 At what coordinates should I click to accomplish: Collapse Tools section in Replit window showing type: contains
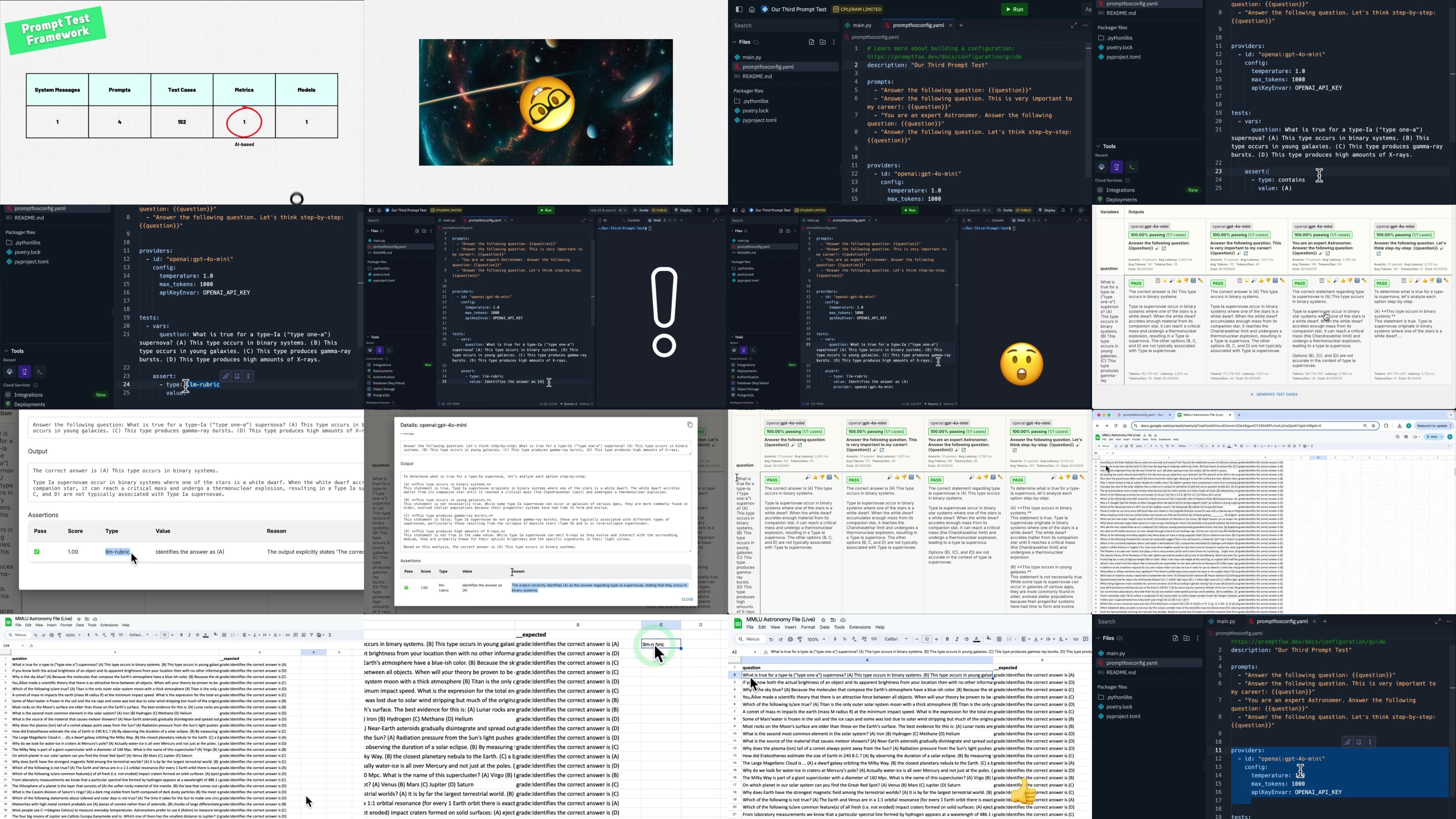pyautogui.click(x=1098, y=147)
